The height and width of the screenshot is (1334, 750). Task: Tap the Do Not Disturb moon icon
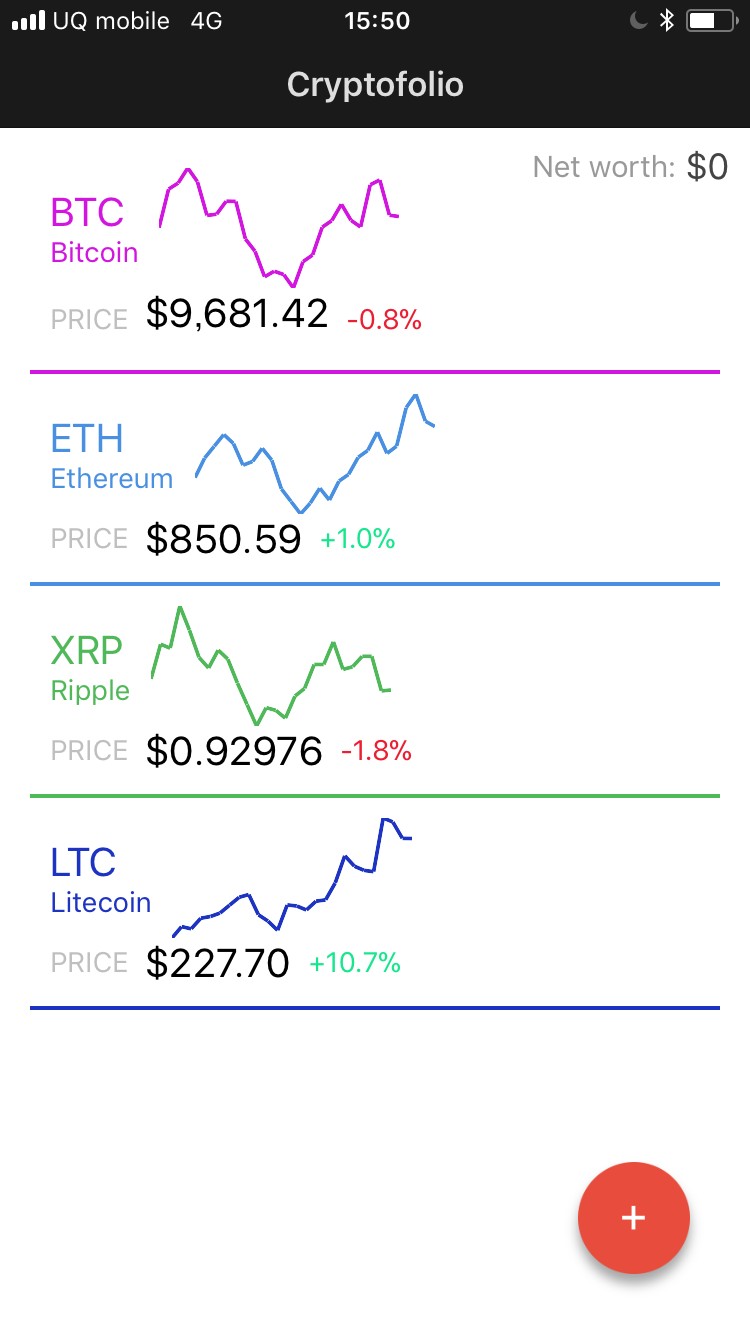coord(638,20)
